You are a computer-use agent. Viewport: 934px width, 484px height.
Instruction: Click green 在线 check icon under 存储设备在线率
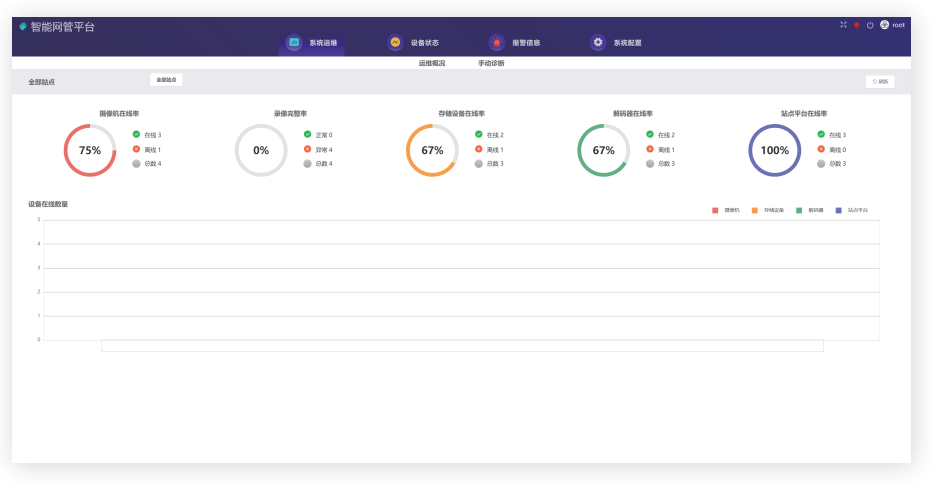(x=479, y=135)
